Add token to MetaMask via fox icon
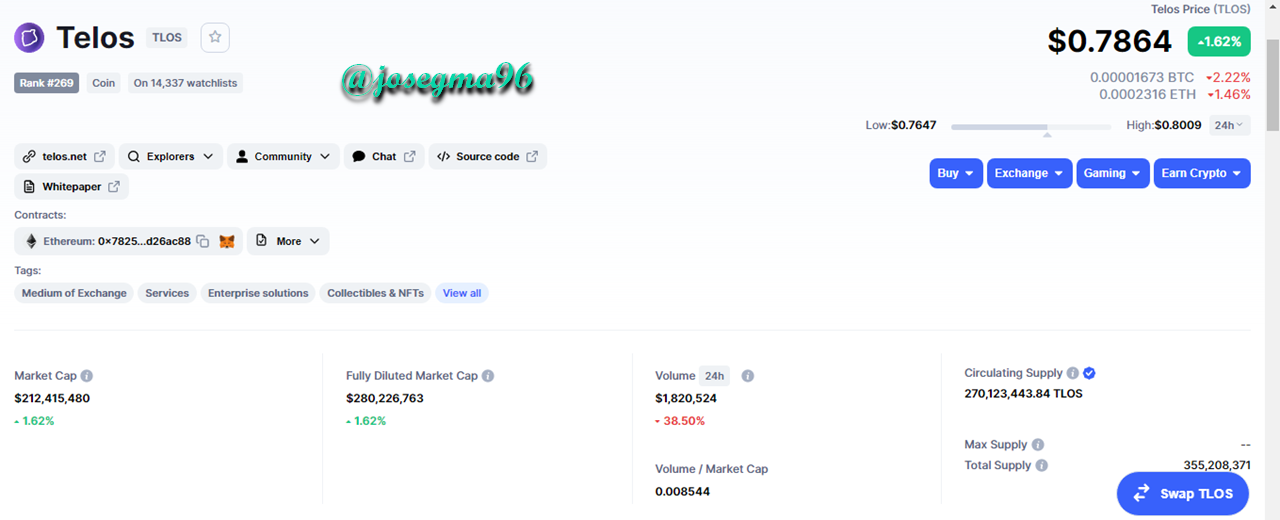Image resolution: width=1280 pixels, height=520 pixels. (x=228, y=241)
